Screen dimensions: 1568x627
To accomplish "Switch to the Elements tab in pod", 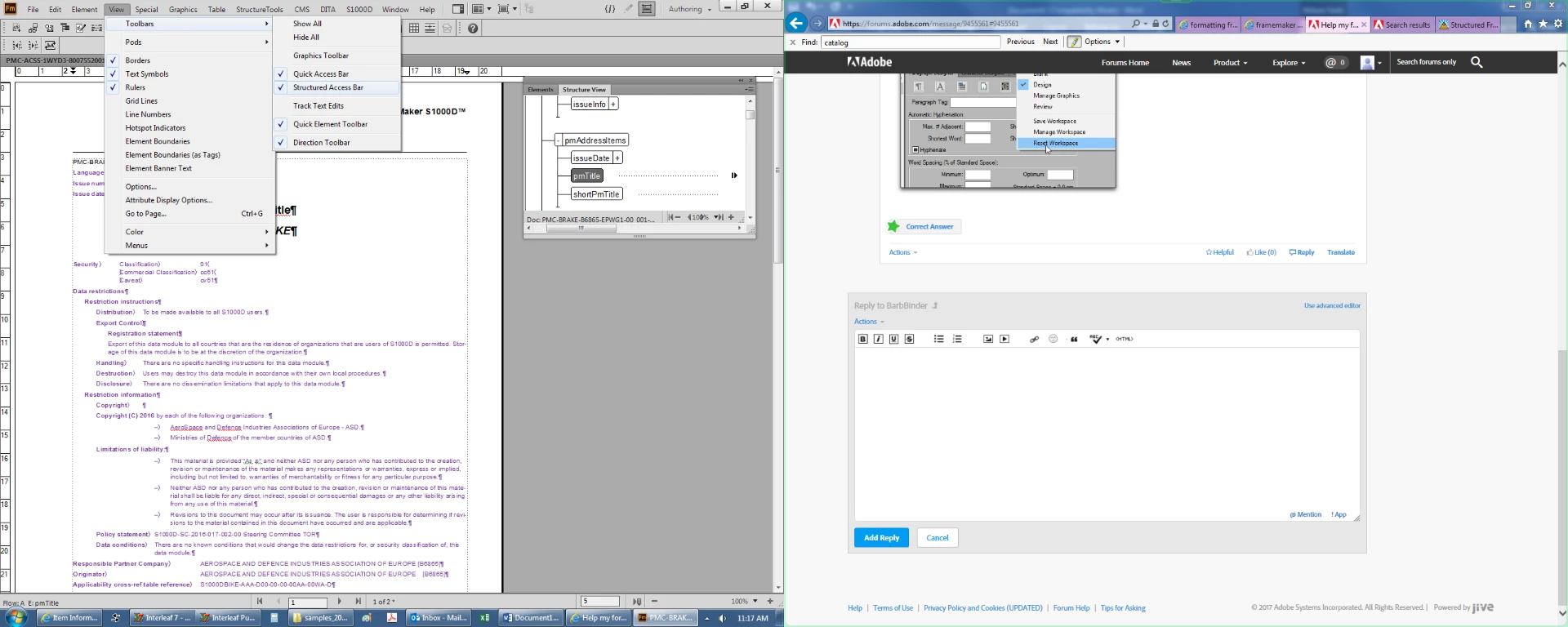I will click(541, 90).
